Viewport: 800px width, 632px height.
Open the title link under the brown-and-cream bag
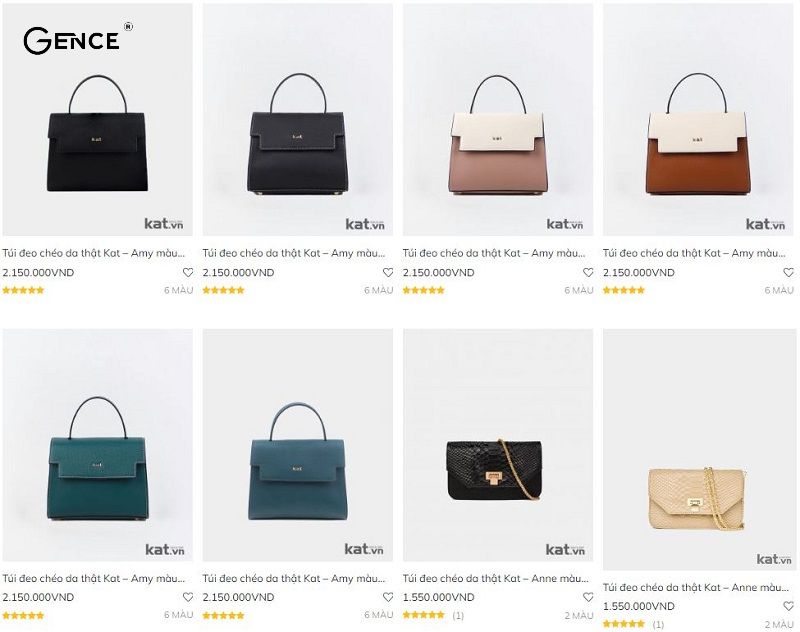694,253
